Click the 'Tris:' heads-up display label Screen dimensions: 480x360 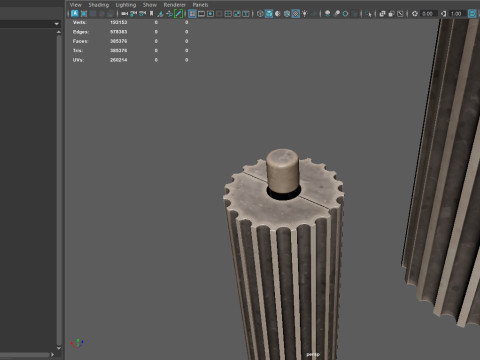(78, 50)
